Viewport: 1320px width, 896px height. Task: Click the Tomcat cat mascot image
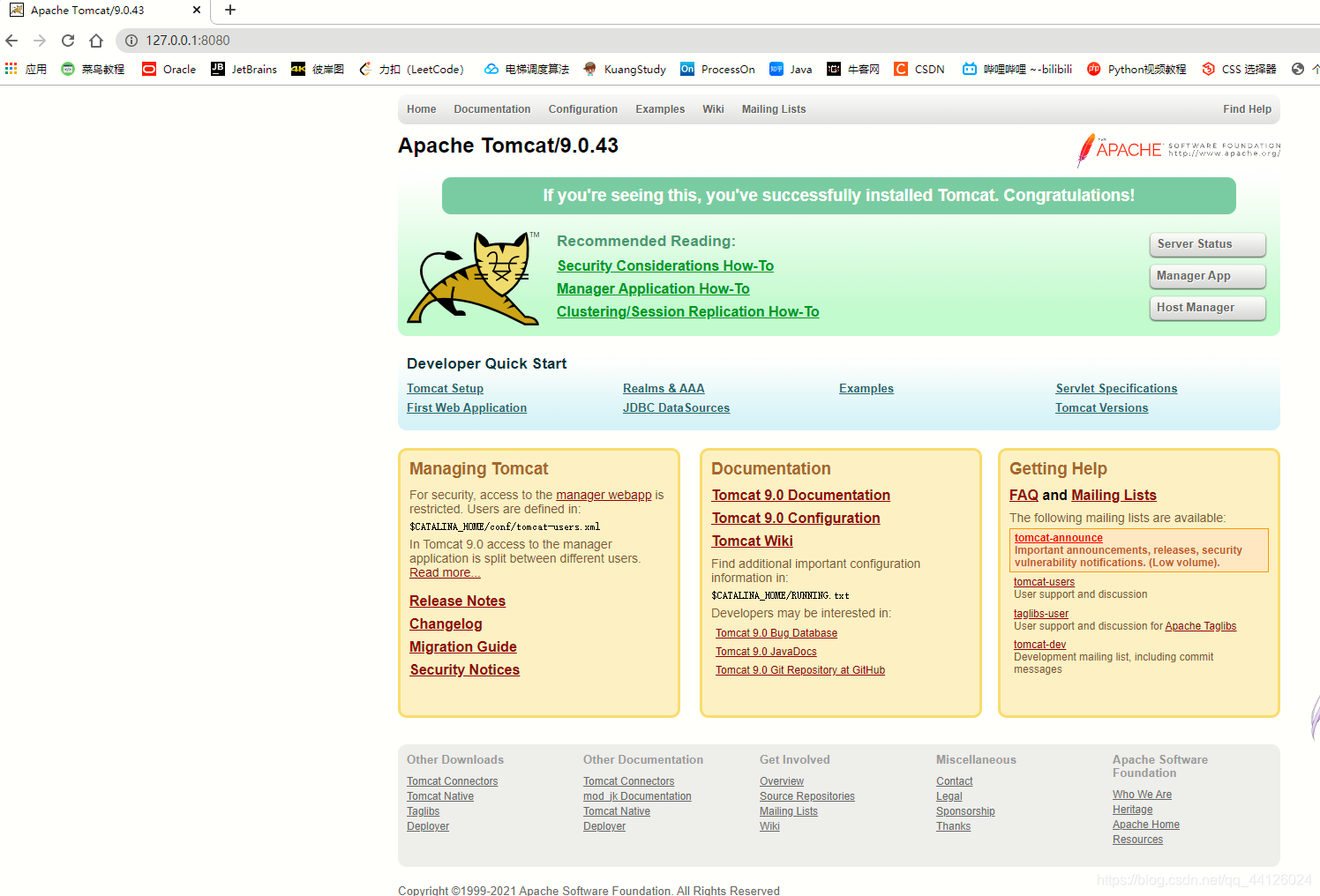(474, 279)
